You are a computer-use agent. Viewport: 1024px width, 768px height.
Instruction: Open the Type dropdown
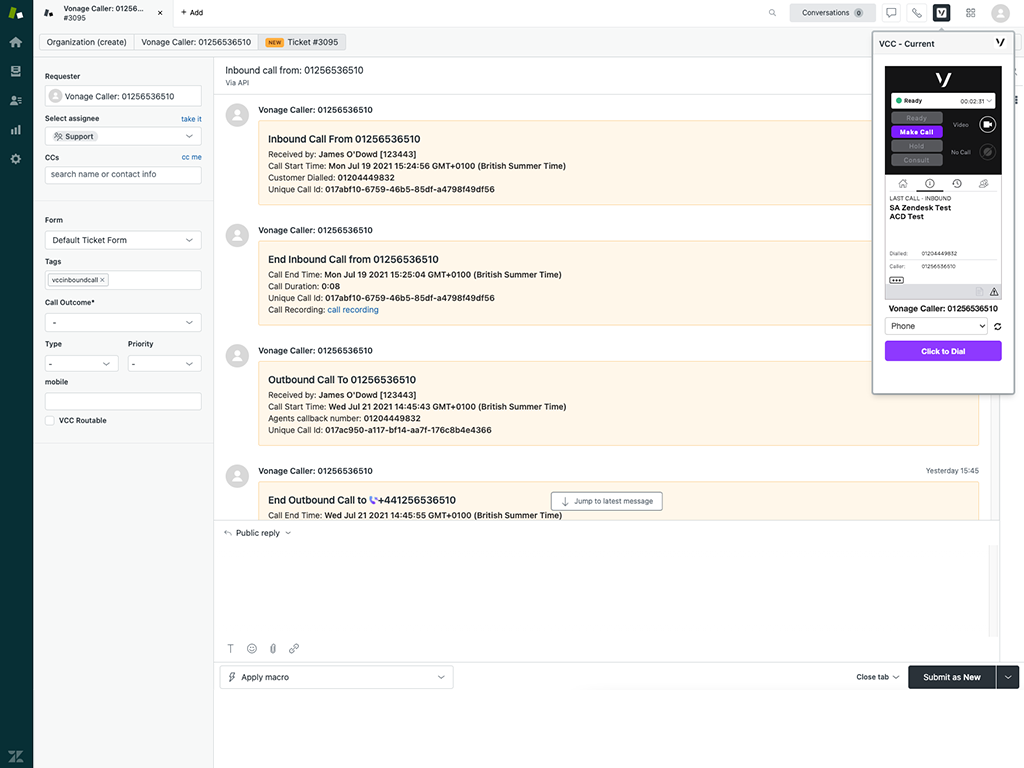(82, 364)
